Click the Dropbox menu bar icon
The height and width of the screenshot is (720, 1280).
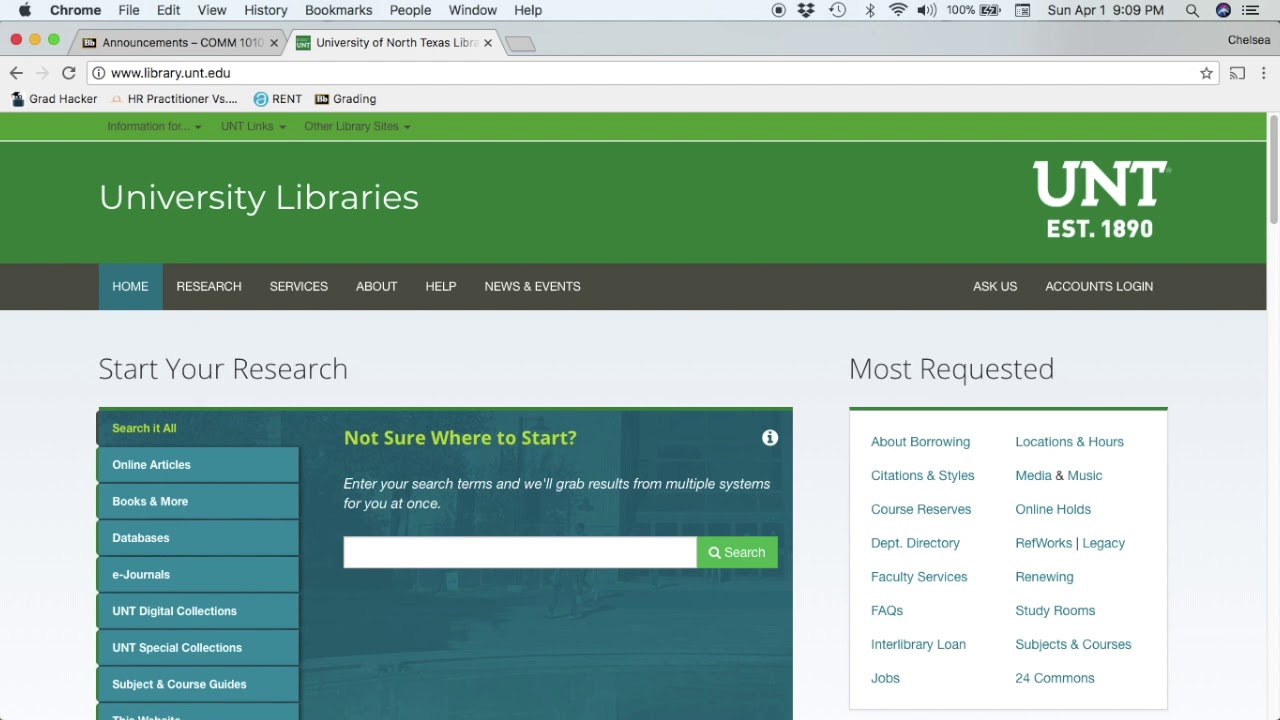[x=806, y=10]
